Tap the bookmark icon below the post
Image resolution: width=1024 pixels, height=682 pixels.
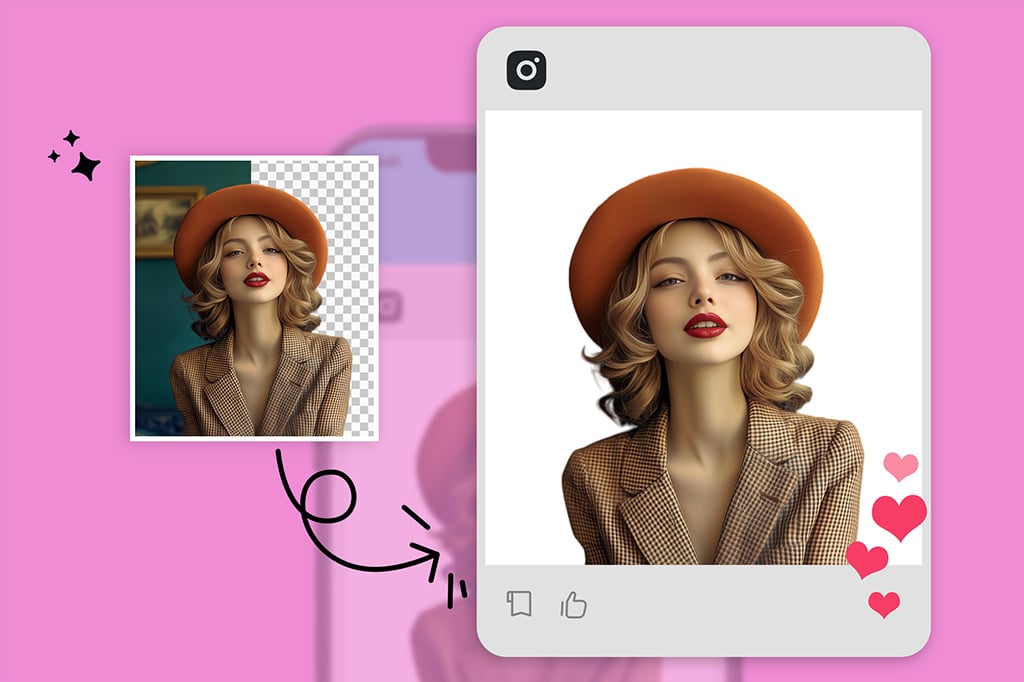point(519,604)
